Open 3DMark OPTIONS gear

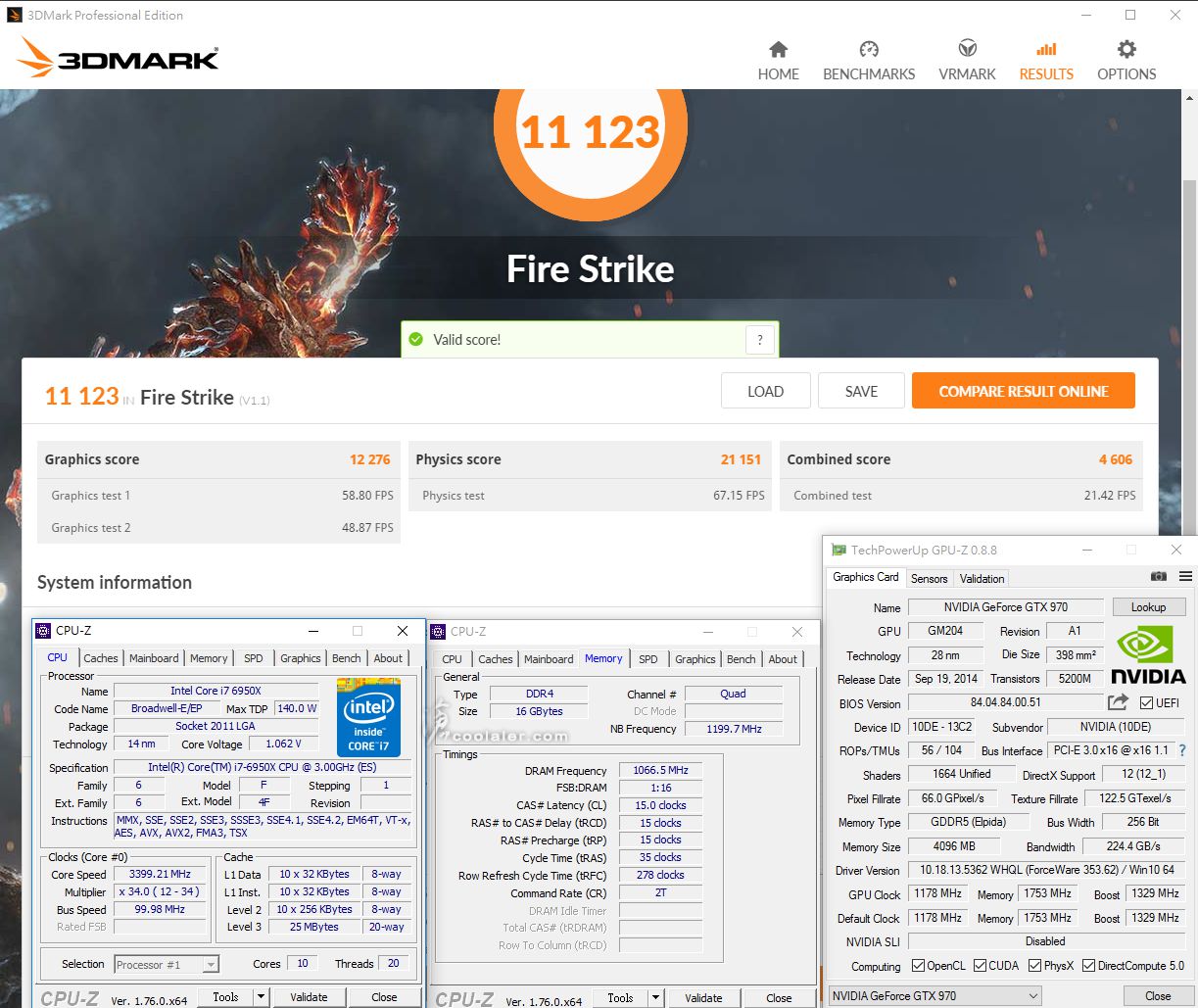click(1126, 49)
